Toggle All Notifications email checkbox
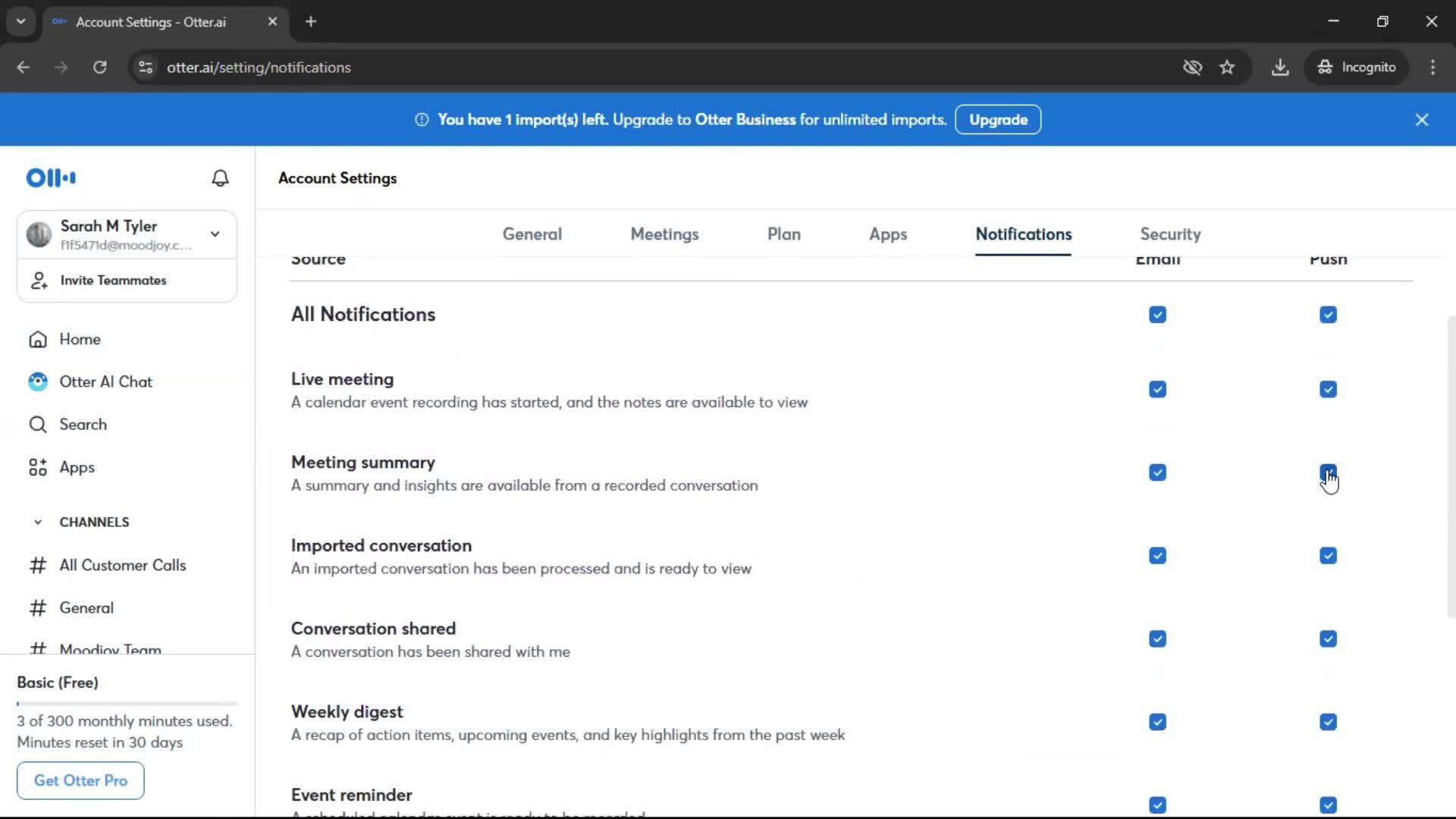The height and width of the screenshot is (819, 1456). click(x=1157, y=315)
